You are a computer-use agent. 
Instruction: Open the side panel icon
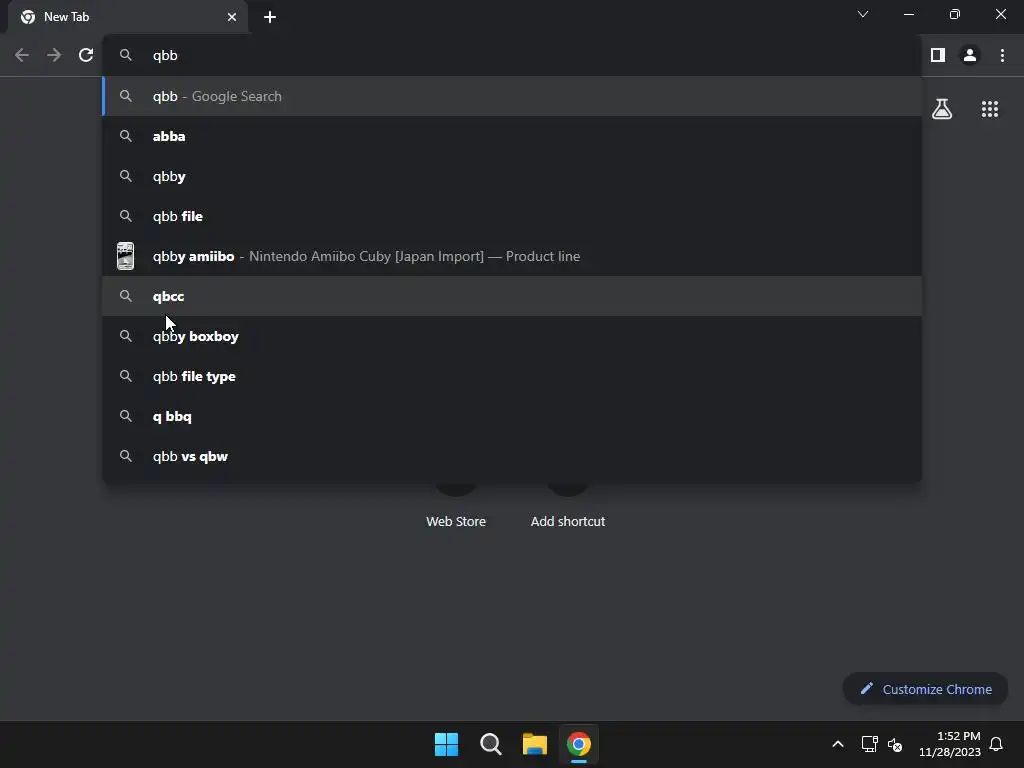tap(938, 56)
